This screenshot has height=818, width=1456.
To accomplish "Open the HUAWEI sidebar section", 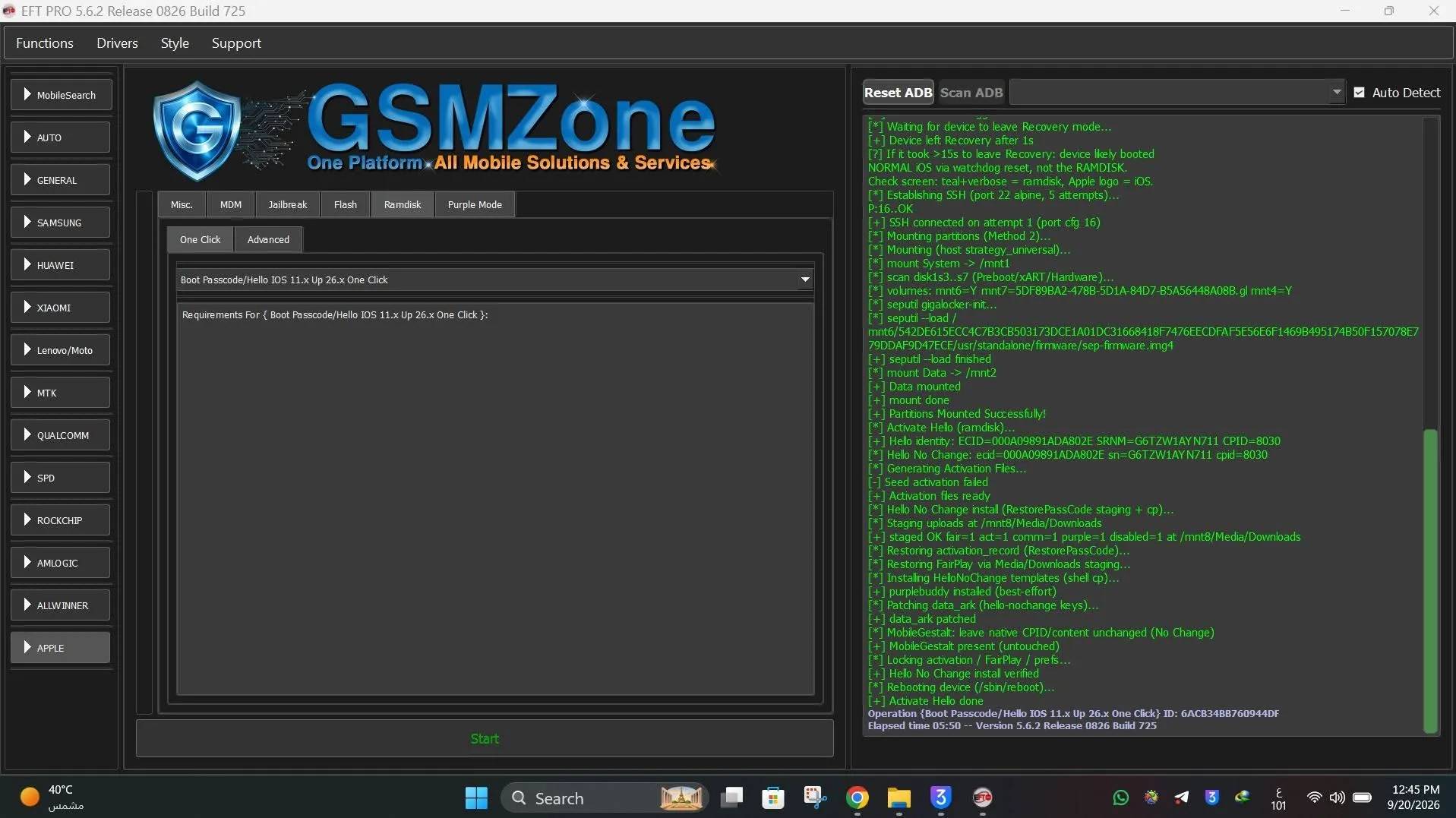I will click(x=61, y=265).
